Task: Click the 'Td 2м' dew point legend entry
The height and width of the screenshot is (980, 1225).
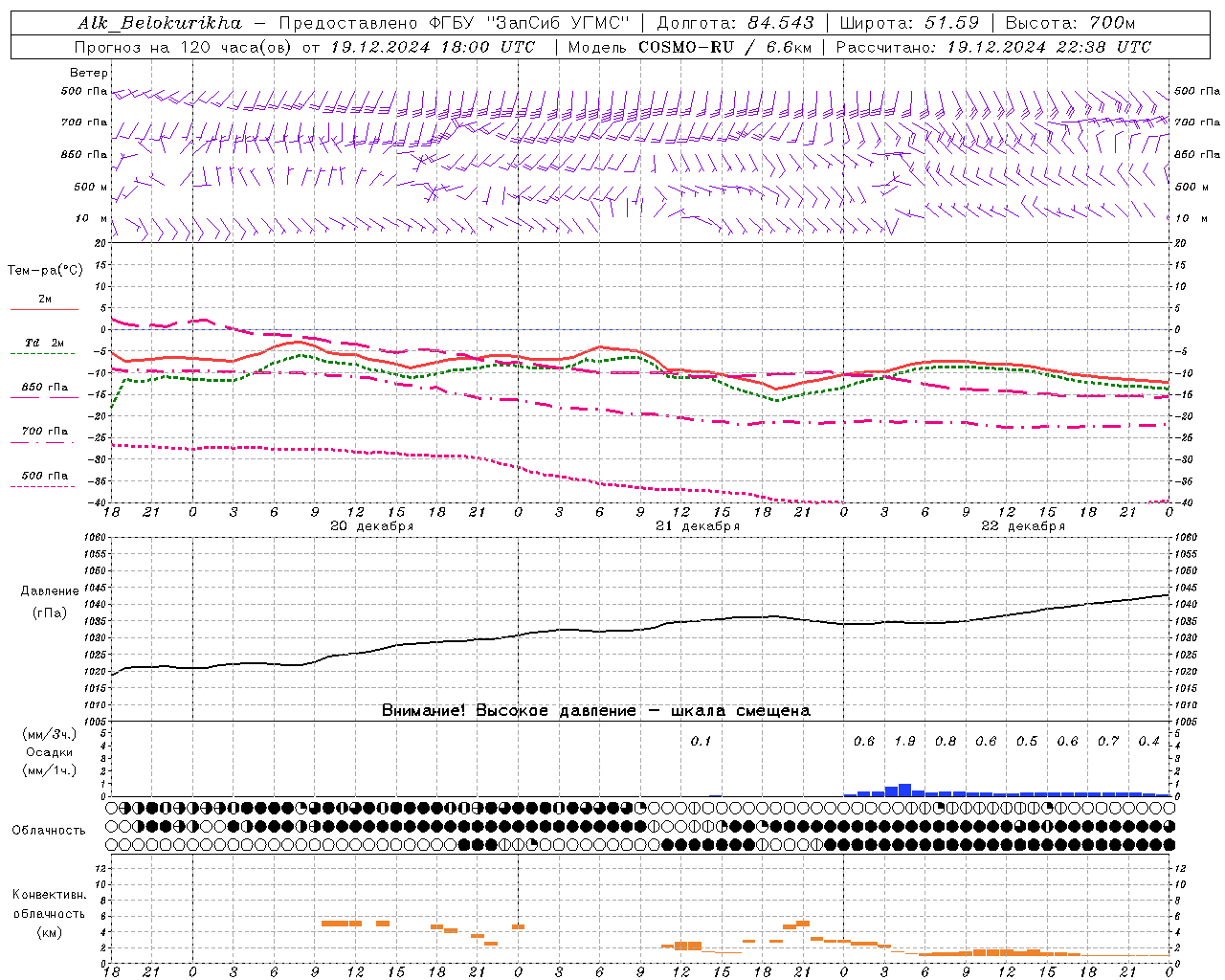Action: (x=44, y=343)
